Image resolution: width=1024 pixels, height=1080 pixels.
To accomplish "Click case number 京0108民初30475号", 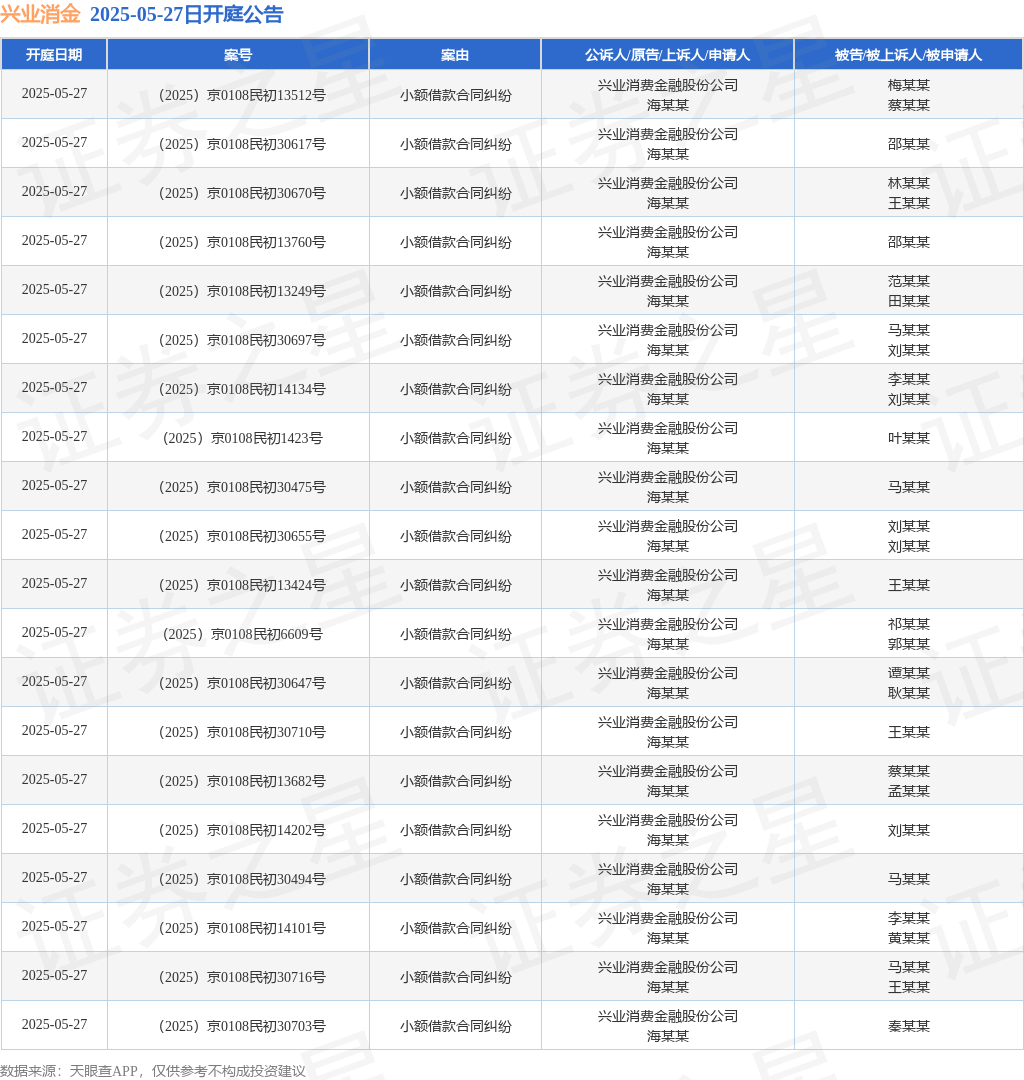I will click(x=266, y=486).
